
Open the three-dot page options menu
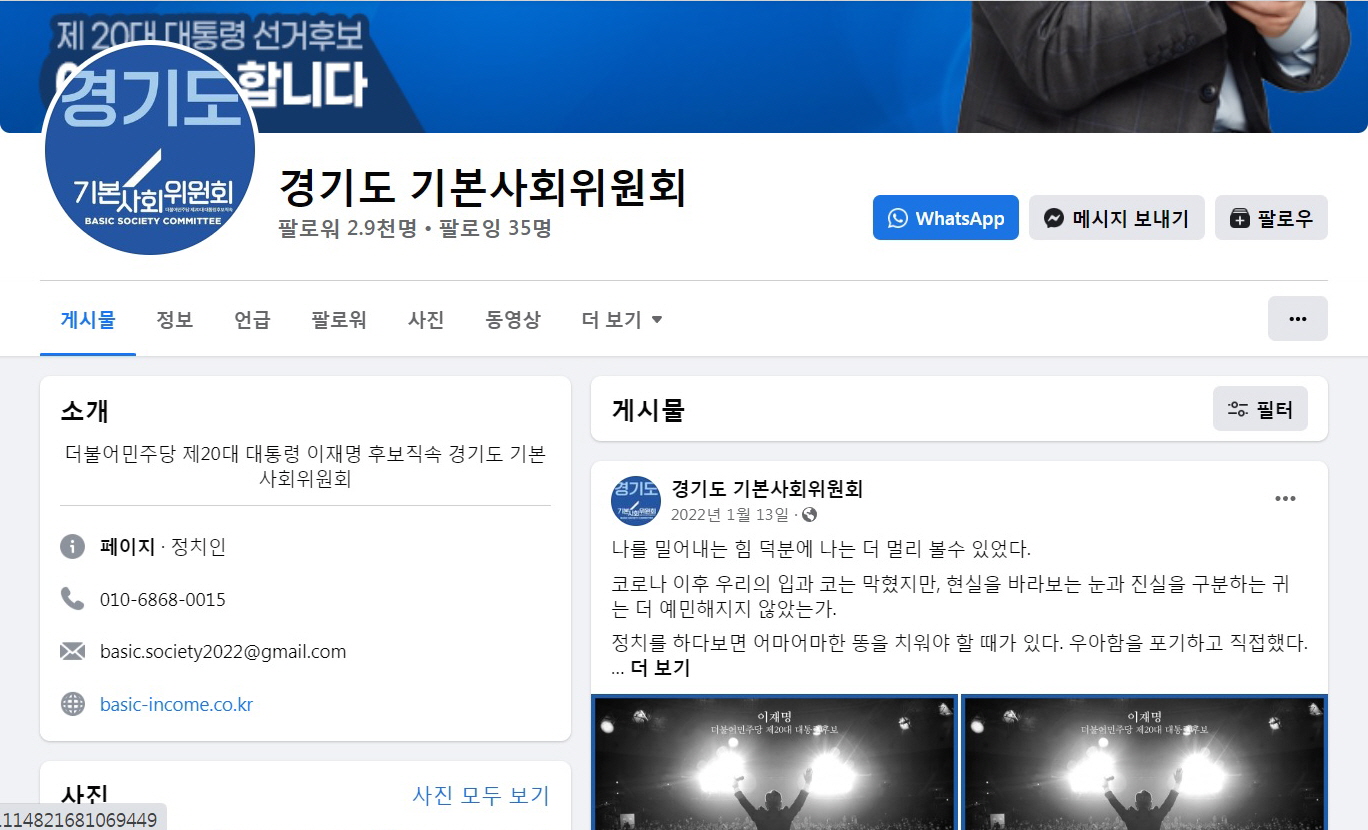click(1297, 319)
